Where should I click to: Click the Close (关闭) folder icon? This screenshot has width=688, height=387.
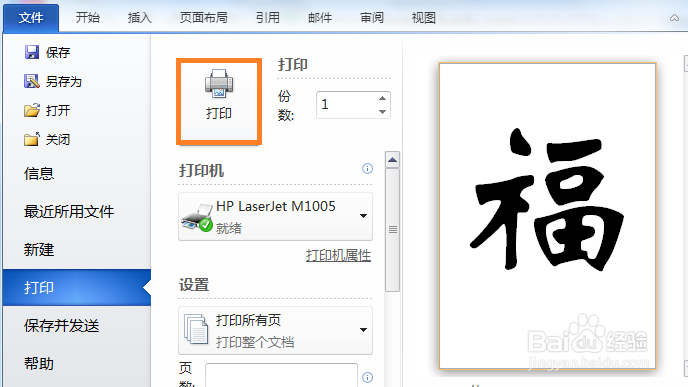click(32, 140)
